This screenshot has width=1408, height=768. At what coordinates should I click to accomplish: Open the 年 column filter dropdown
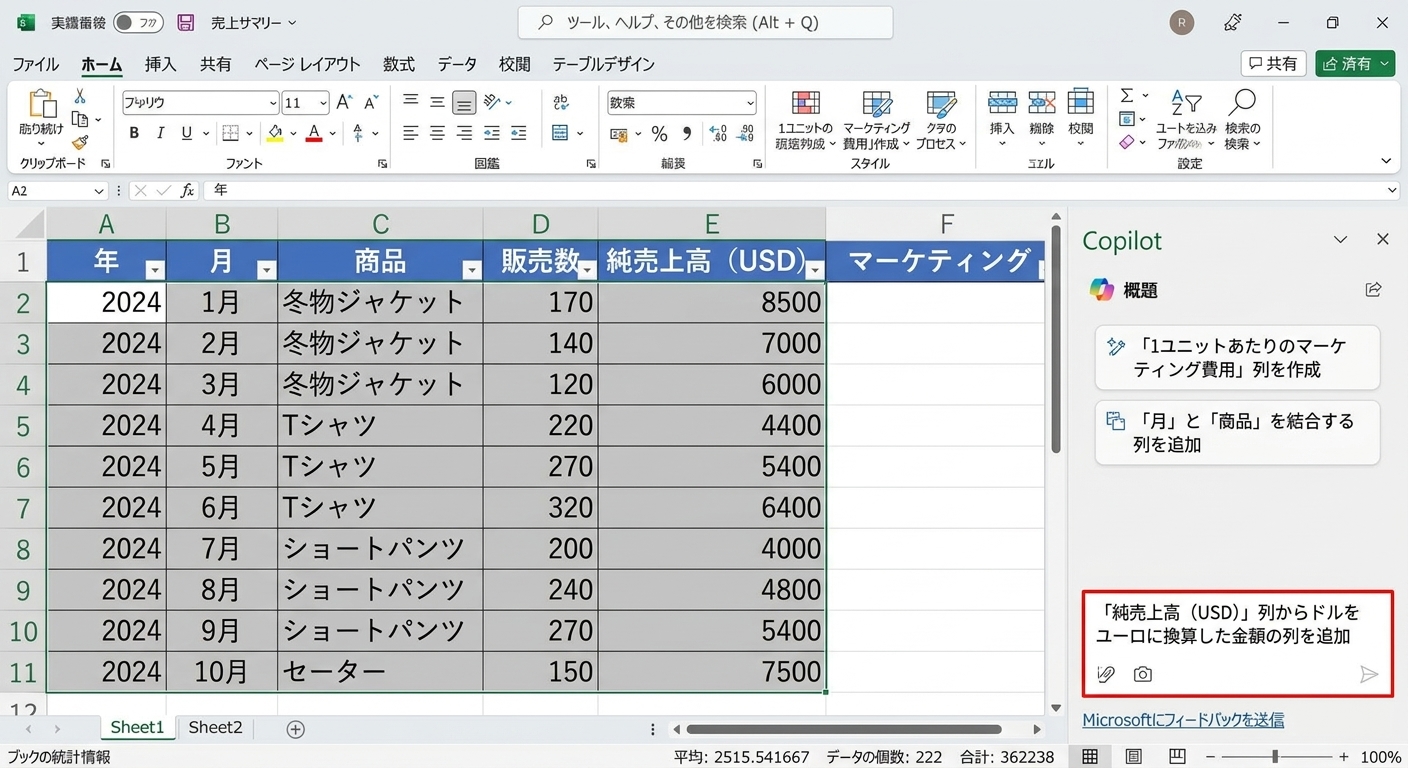tap(154, 269)
